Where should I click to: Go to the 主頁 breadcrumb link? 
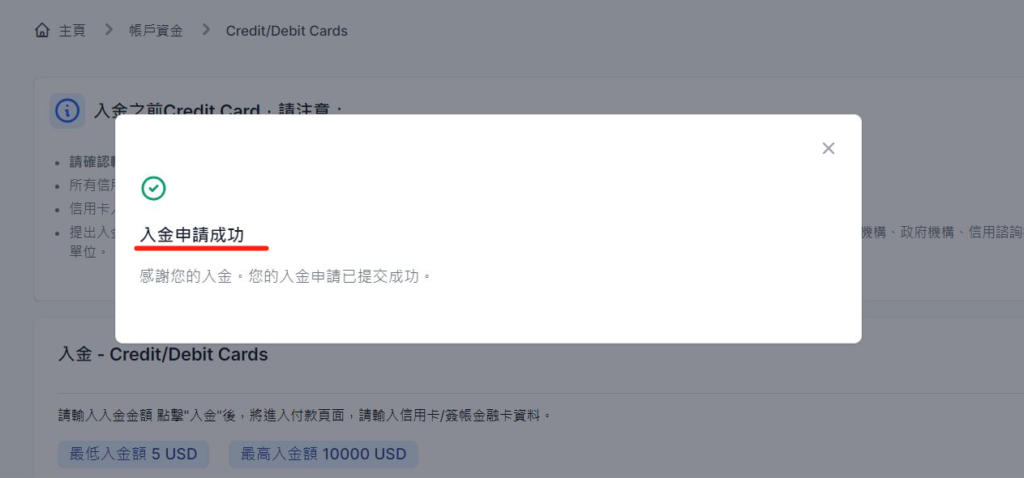click(x=72, y=31)
